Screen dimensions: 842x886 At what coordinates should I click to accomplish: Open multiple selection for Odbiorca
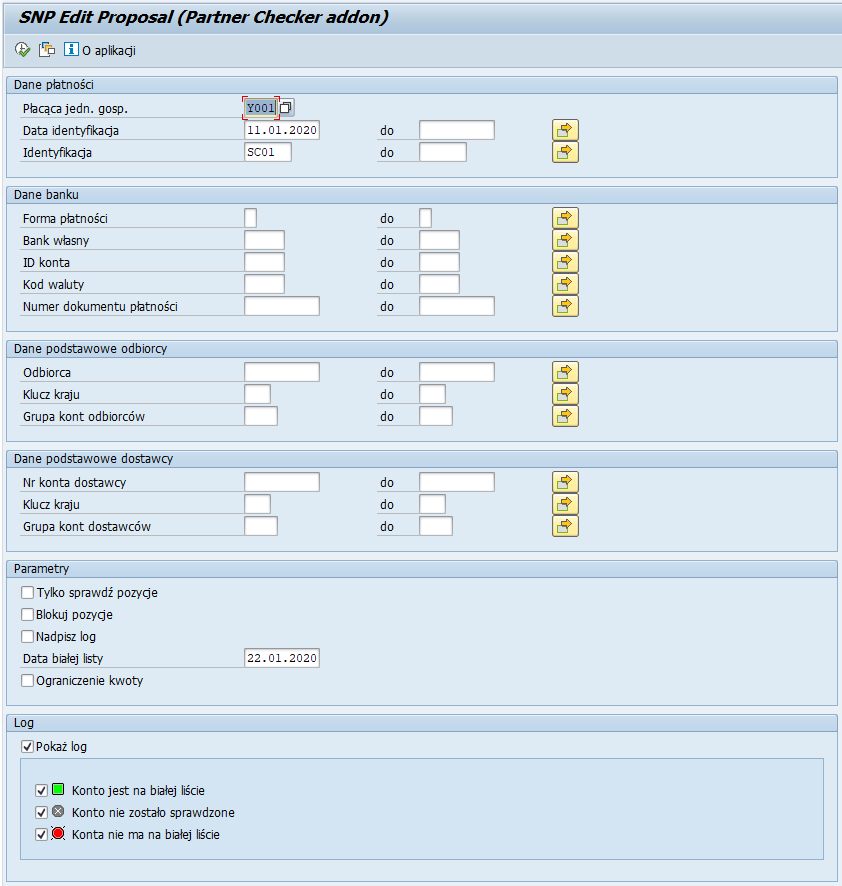pyautogui.click(x=565, y=372)
